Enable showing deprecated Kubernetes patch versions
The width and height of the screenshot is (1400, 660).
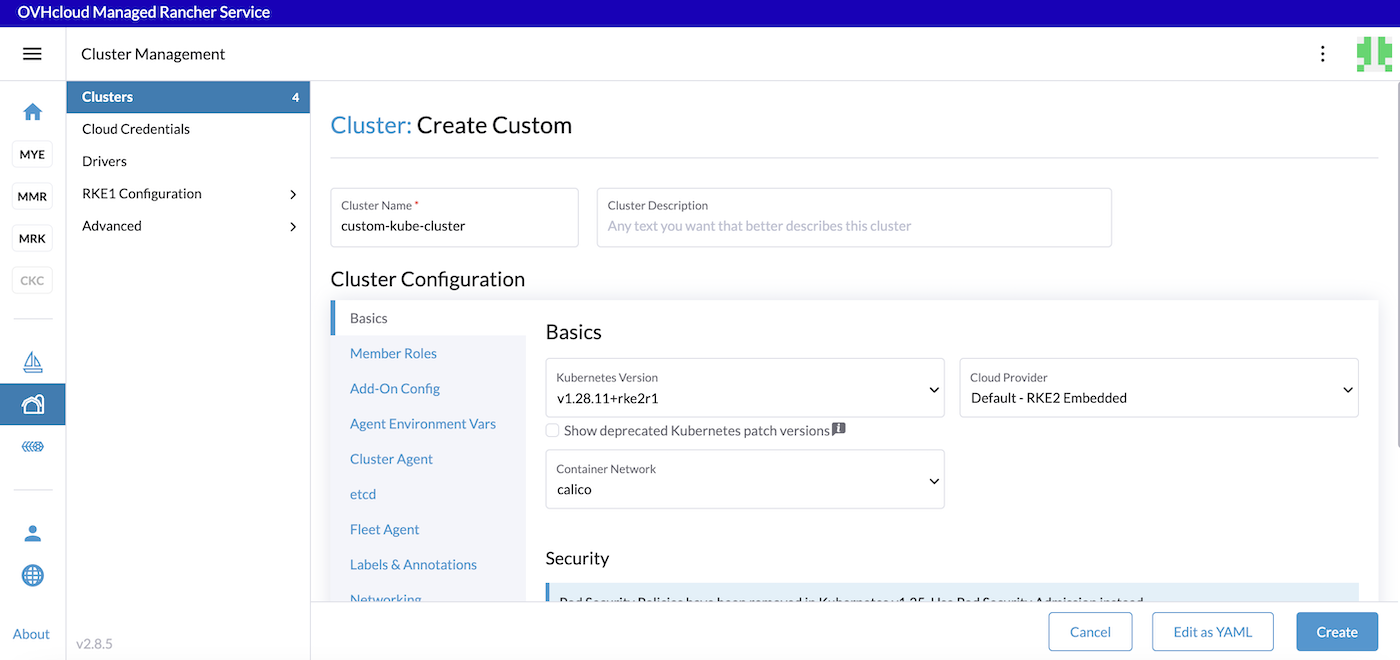click(552, 430)
